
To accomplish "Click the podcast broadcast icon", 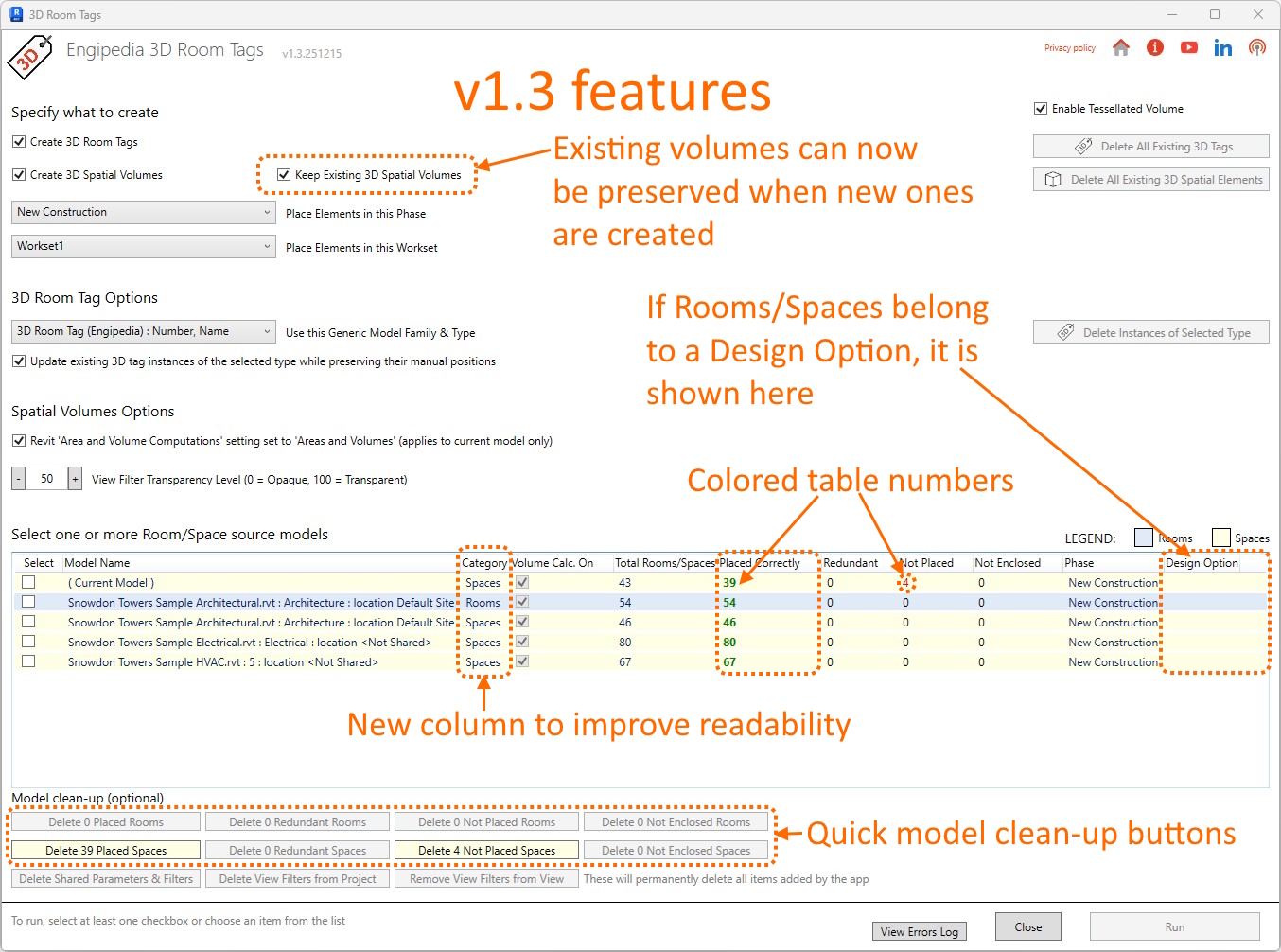I will coord(1257,46).
